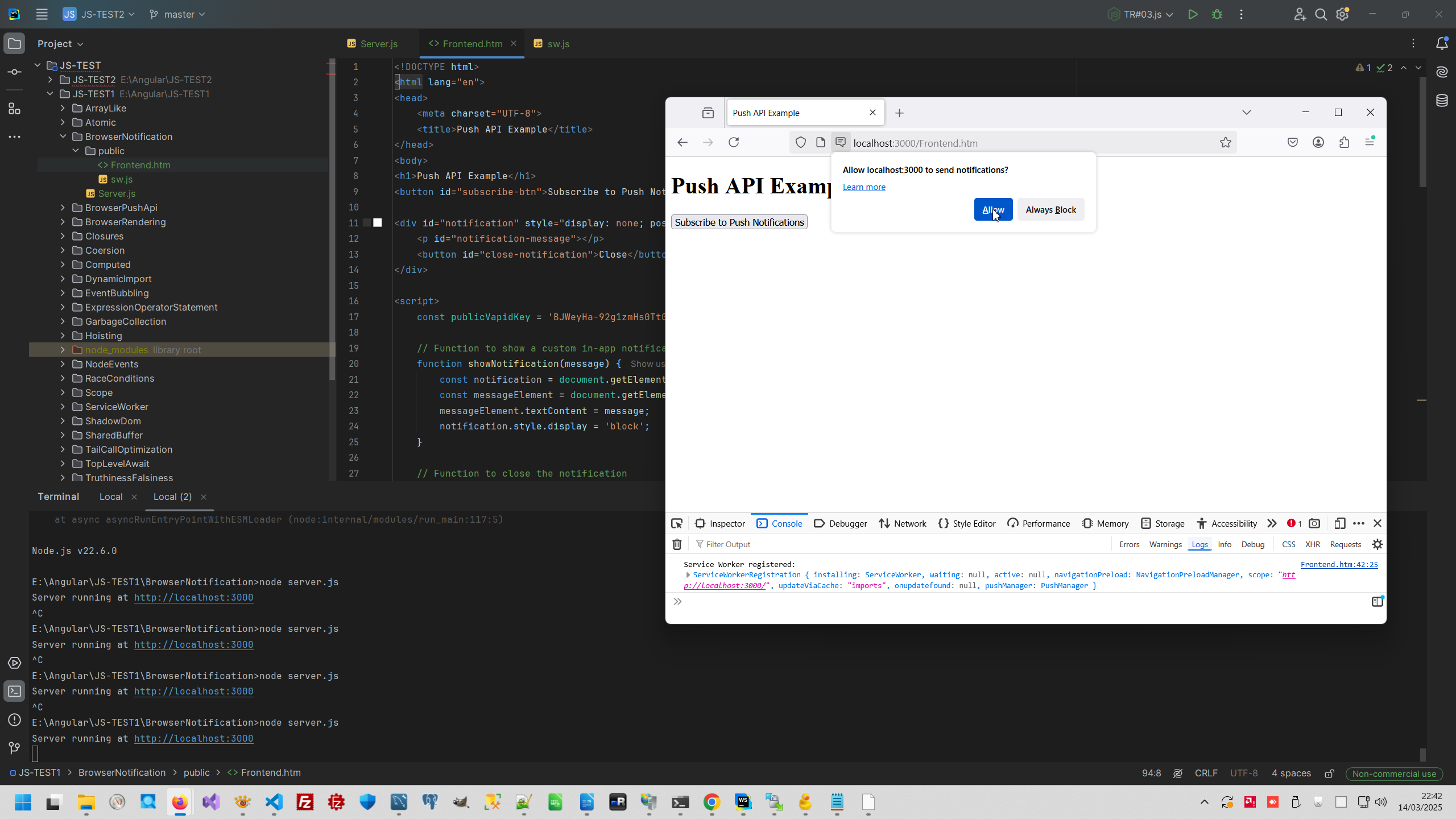Toggle the Errors console filter
Screen dimensions: 1456x819
click(1129, 544)
